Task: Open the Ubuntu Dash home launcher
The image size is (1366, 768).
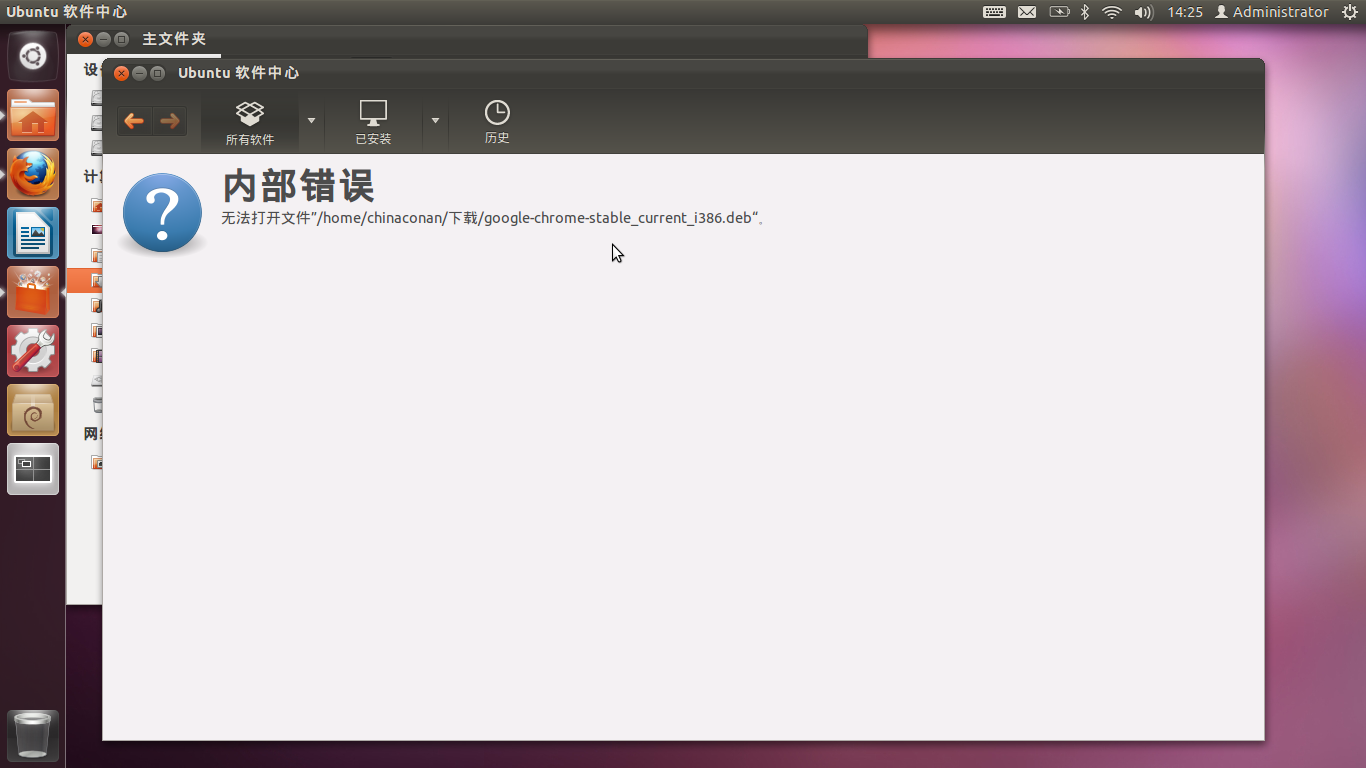Action: click(33, 56)
